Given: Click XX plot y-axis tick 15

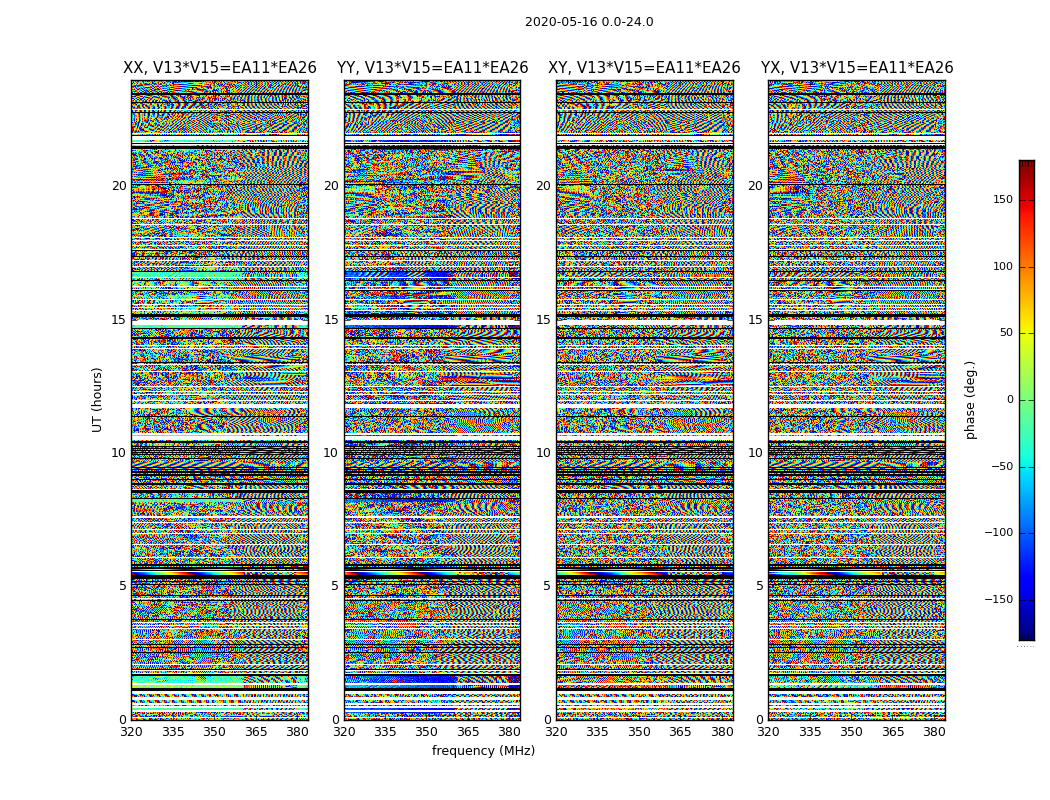Looking at the screenshot, I should (119, 320).
